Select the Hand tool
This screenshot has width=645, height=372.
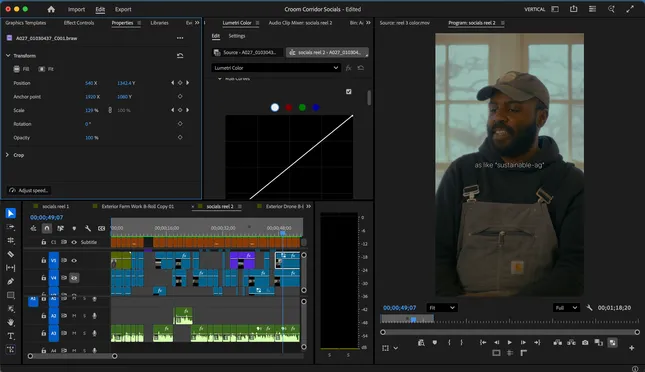11,322
